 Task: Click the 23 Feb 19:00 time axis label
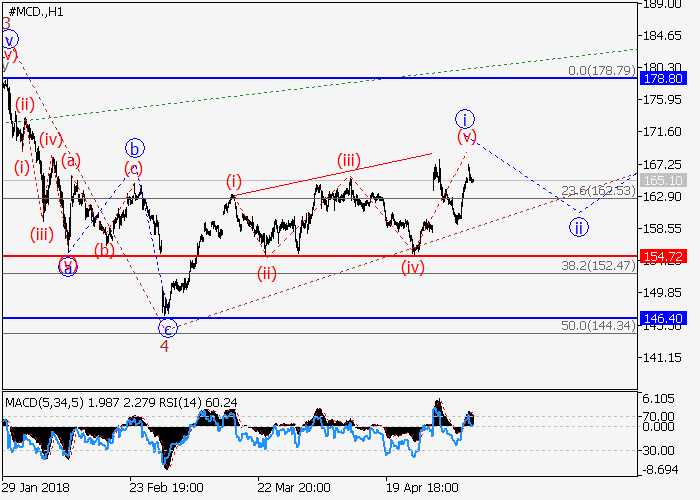coord(165,487)
